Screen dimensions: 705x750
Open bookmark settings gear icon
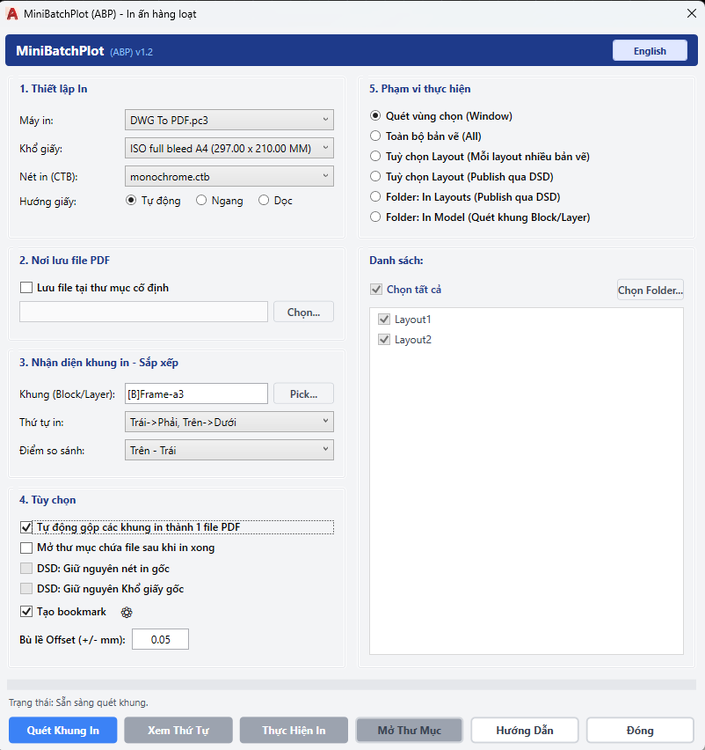click(x=126, y=612)
